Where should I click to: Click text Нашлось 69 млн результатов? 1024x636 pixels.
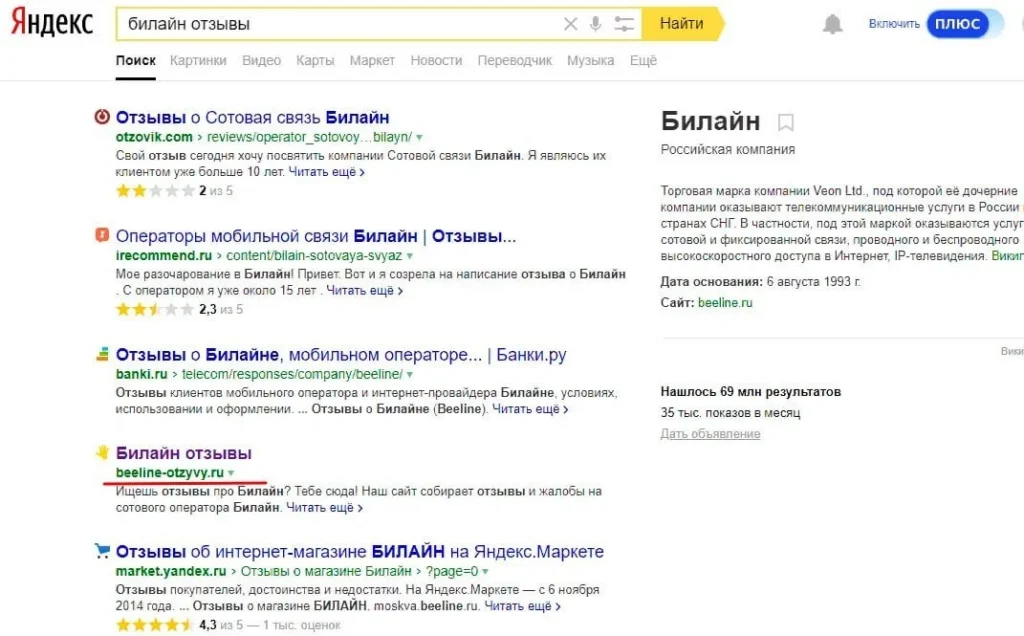(751, 392)
